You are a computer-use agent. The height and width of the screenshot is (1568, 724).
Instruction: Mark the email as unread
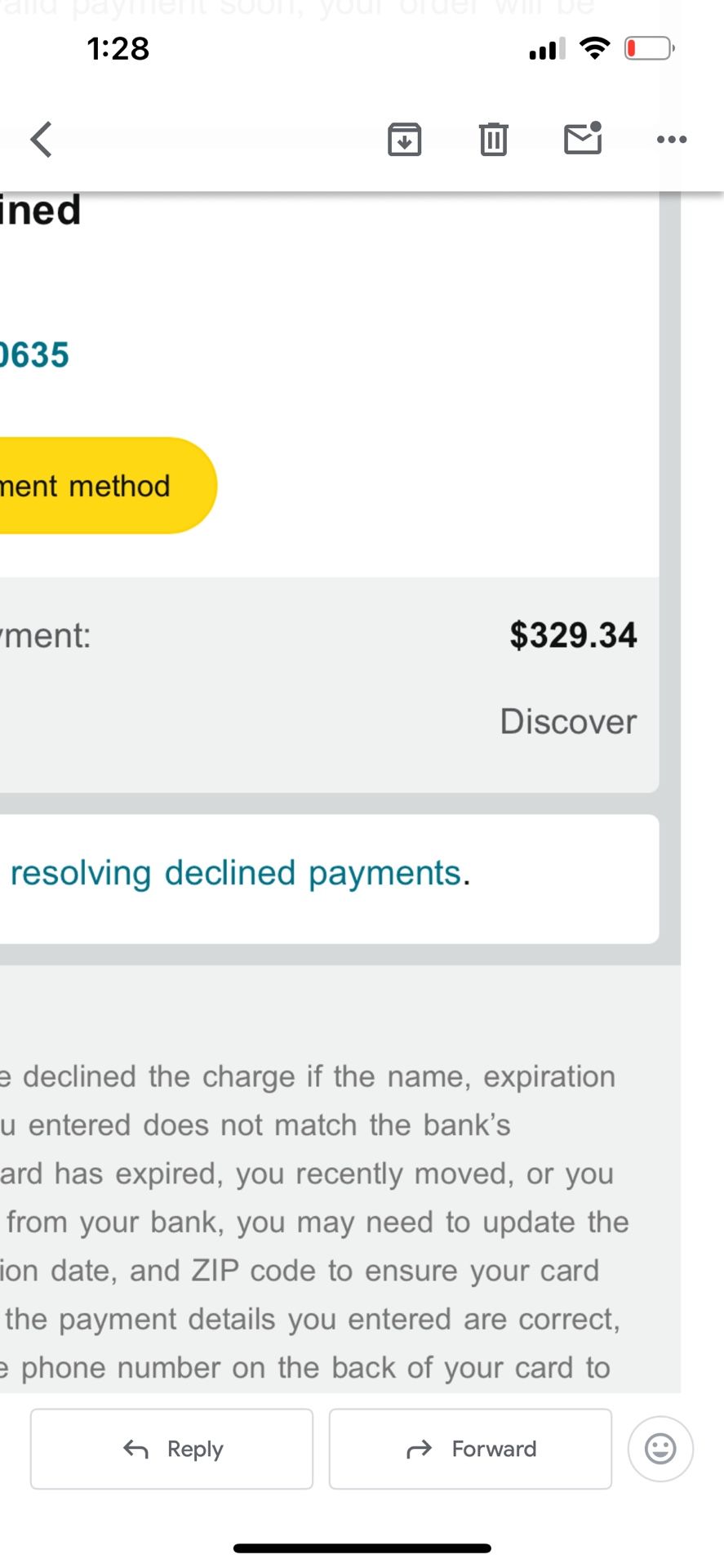click(x=583, y=138)
